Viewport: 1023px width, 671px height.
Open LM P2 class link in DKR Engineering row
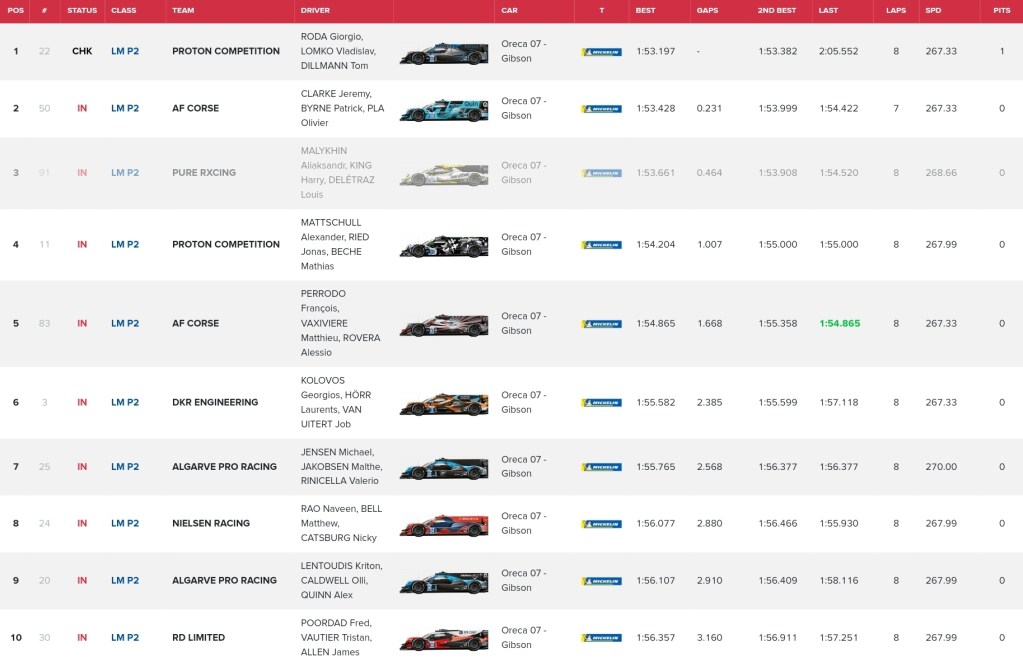pyautogui.click(x=125, y=402)
